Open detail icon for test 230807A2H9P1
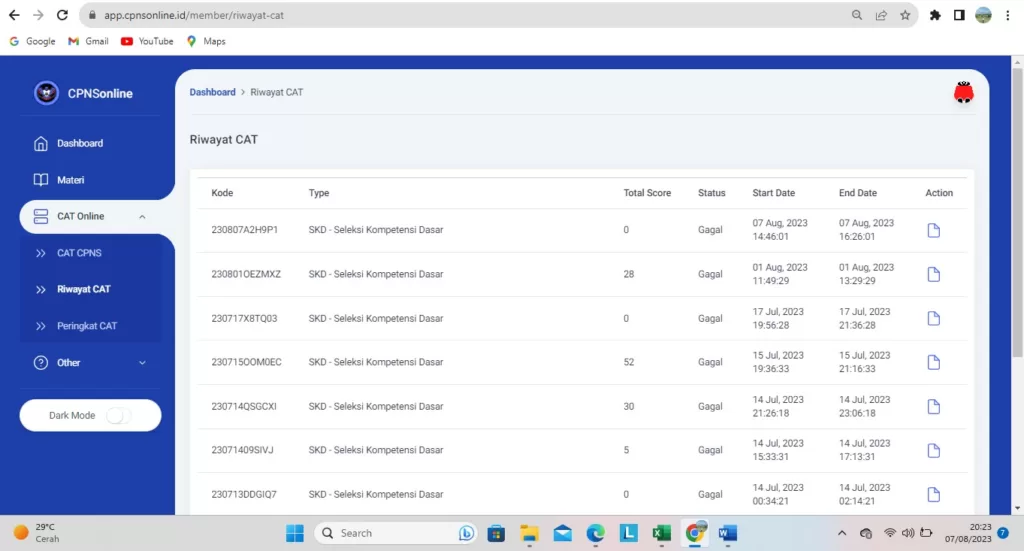This screenshot has width=1024, height=551. (x=933, y=231)
